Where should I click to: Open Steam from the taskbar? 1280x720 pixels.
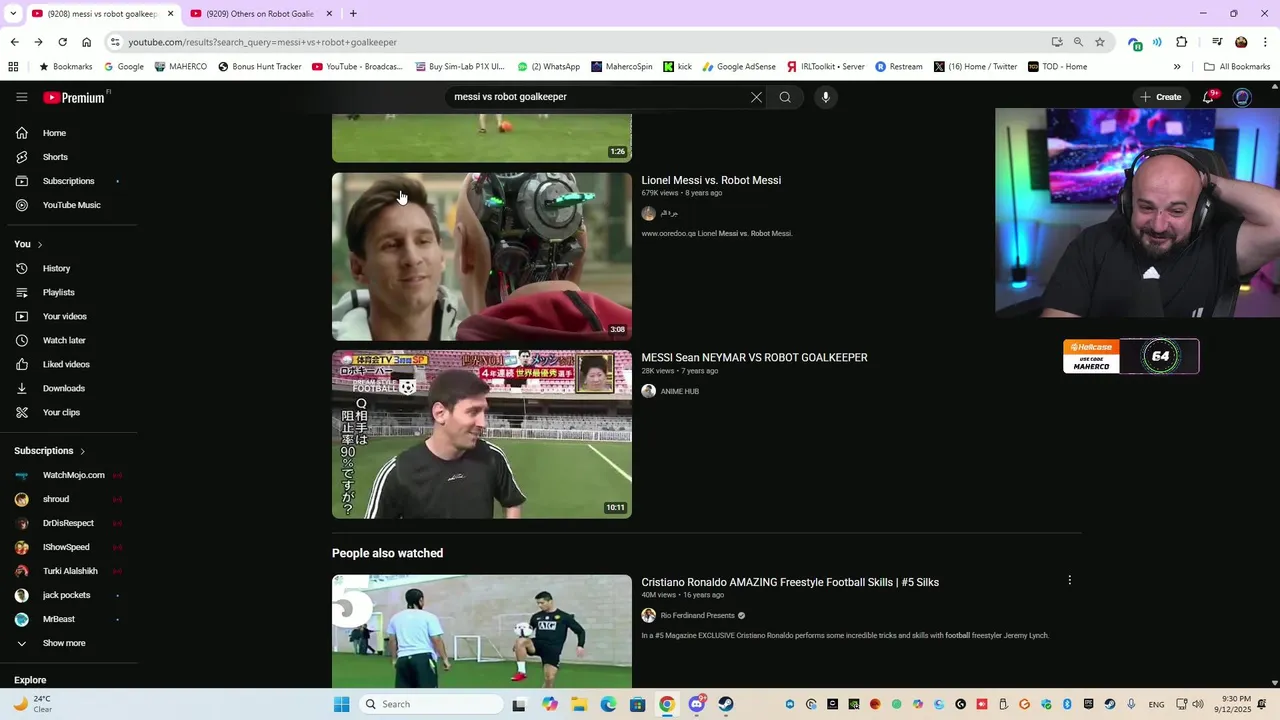[x=726, y=704]
